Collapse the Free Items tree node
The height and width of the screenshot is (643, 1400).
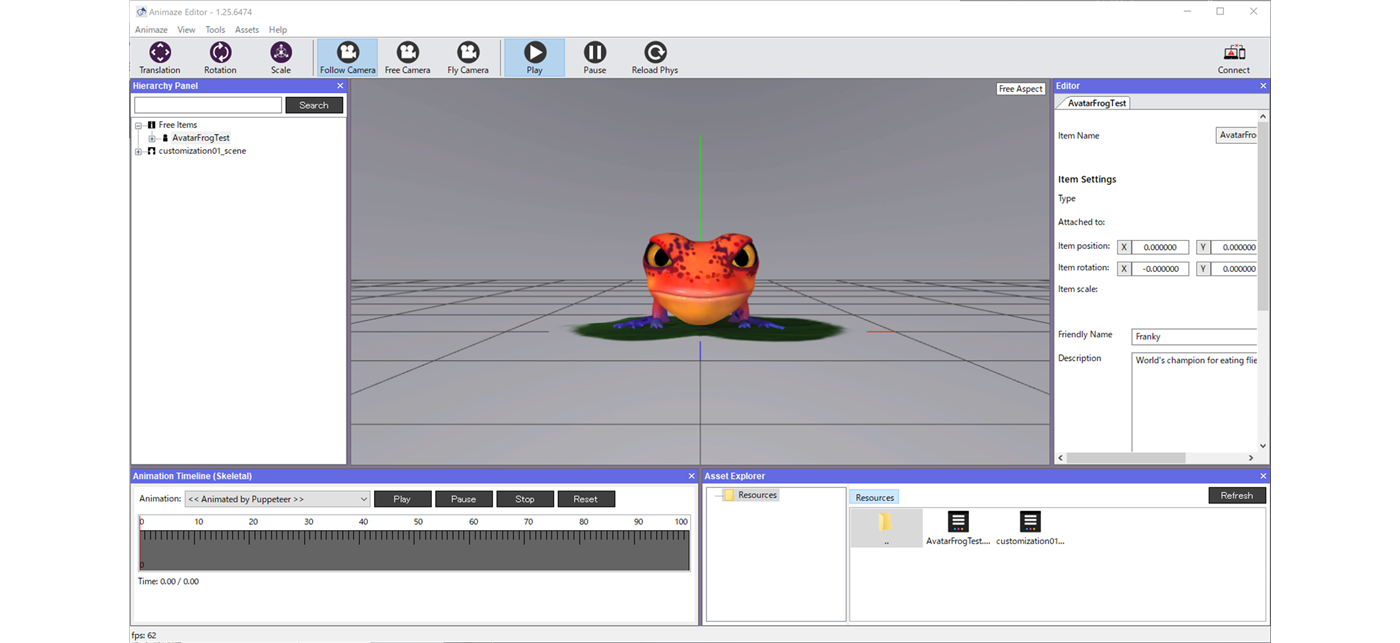tap(139, 126)
